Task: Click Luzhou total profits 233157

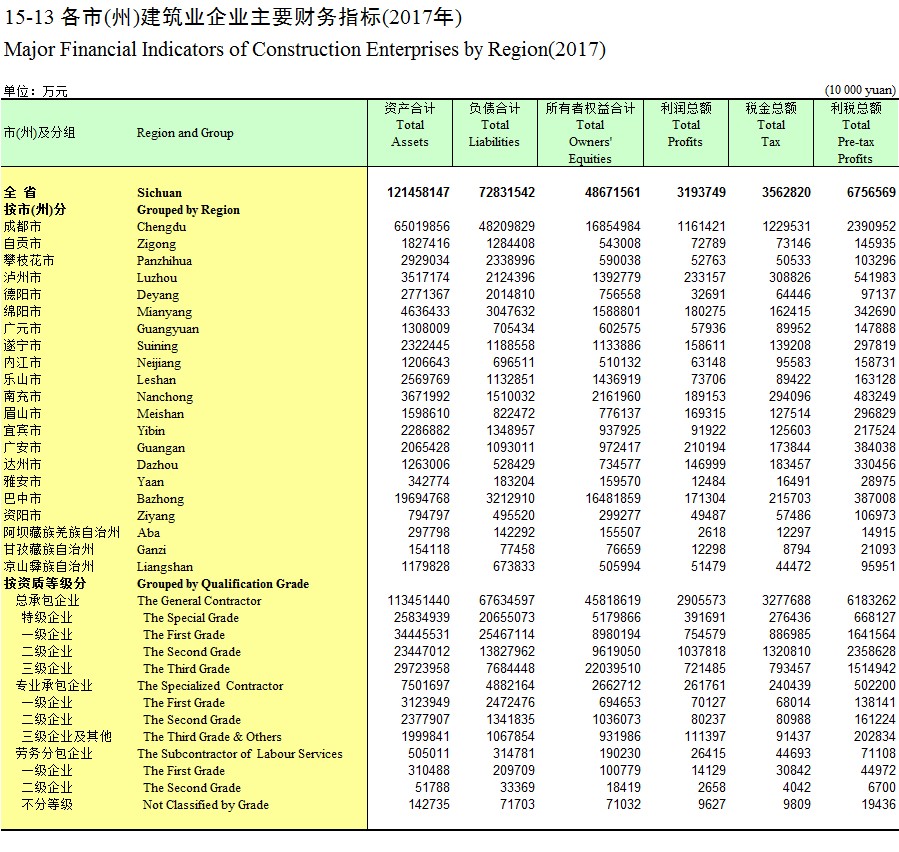Action: 705,278
